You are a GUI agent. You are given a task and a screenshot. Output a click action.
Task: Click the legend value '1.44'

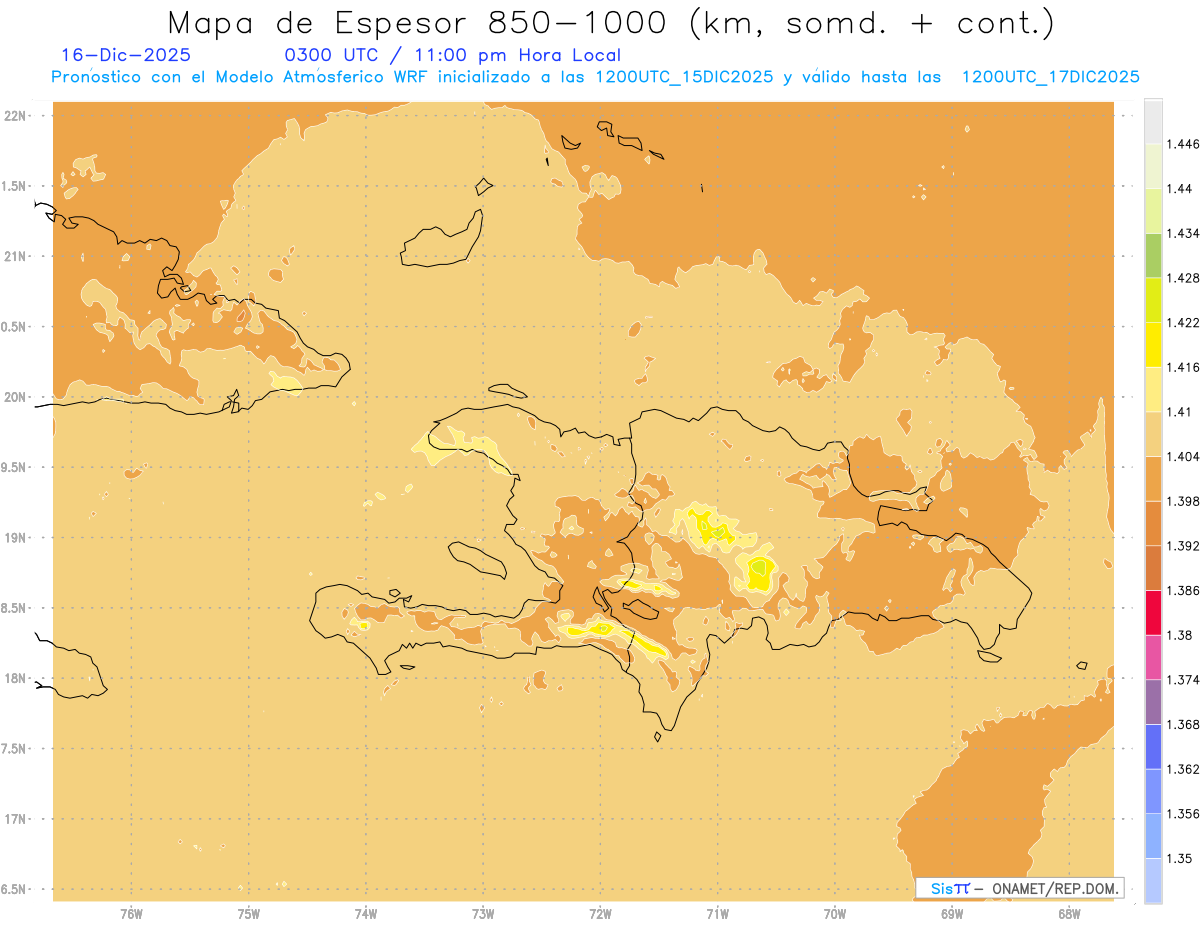click(x=1179, y=189)
